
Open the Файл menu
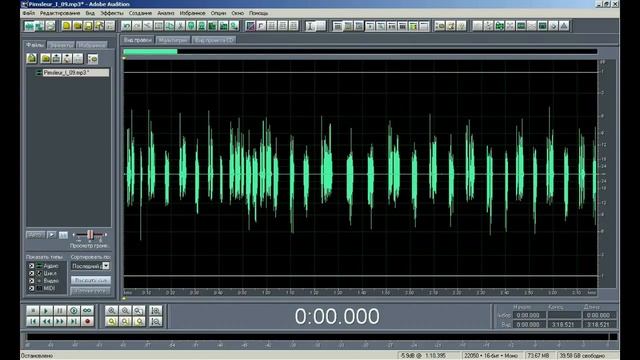pyautogui.click(x=29, y=13)
